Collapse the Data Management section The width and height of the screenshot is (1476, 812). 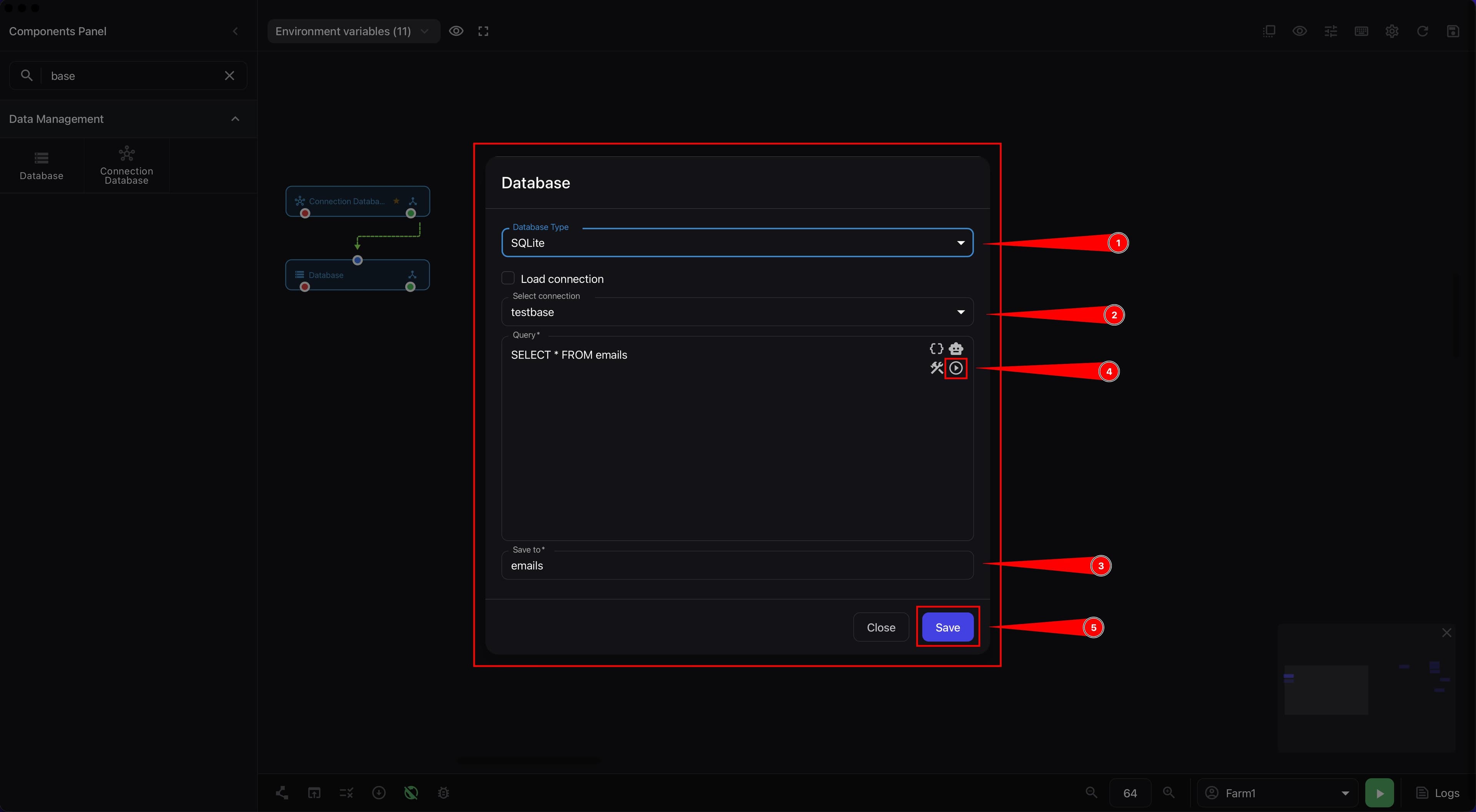235,119
